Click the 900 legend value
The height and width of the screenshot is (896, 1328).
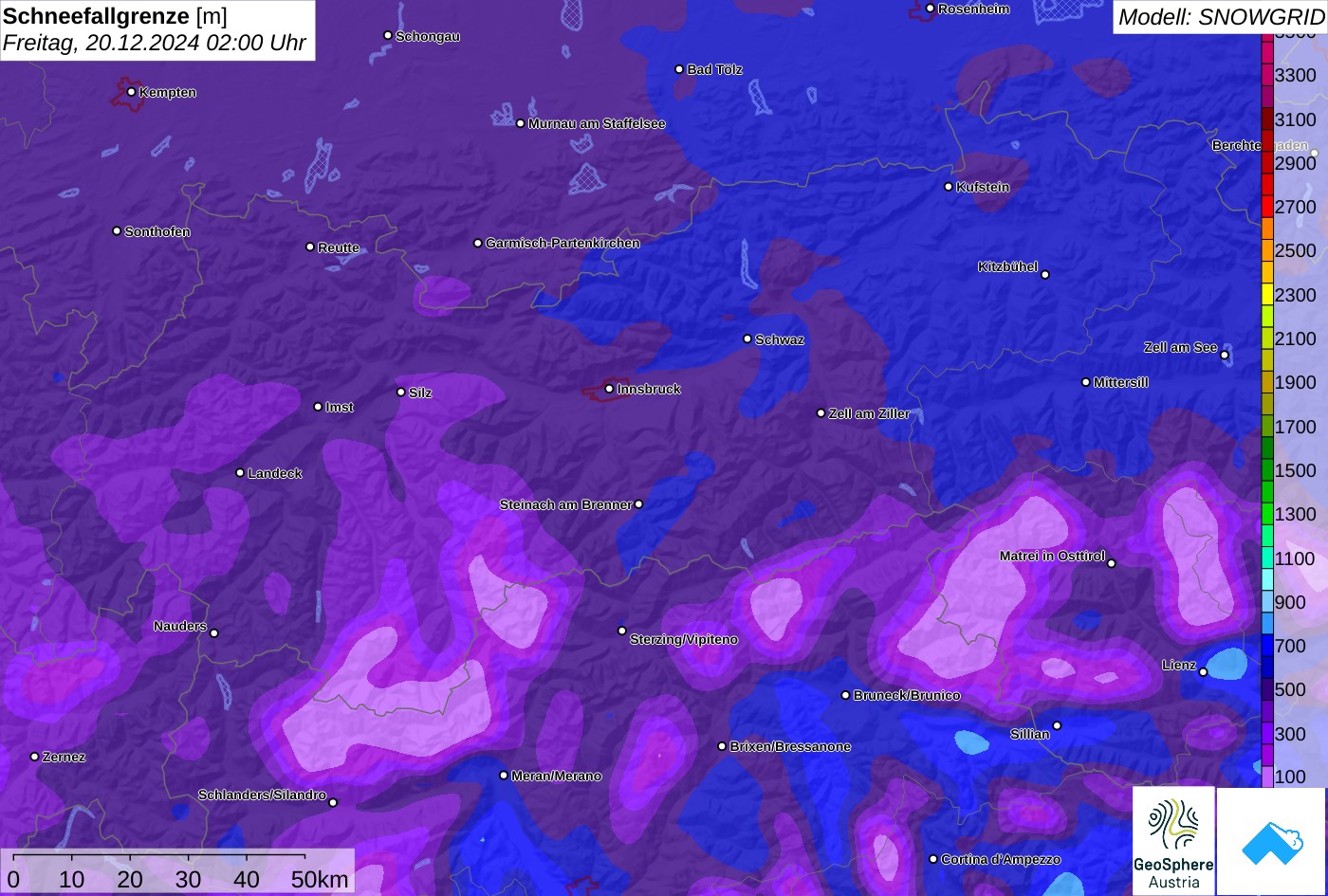click(1290, 602)
